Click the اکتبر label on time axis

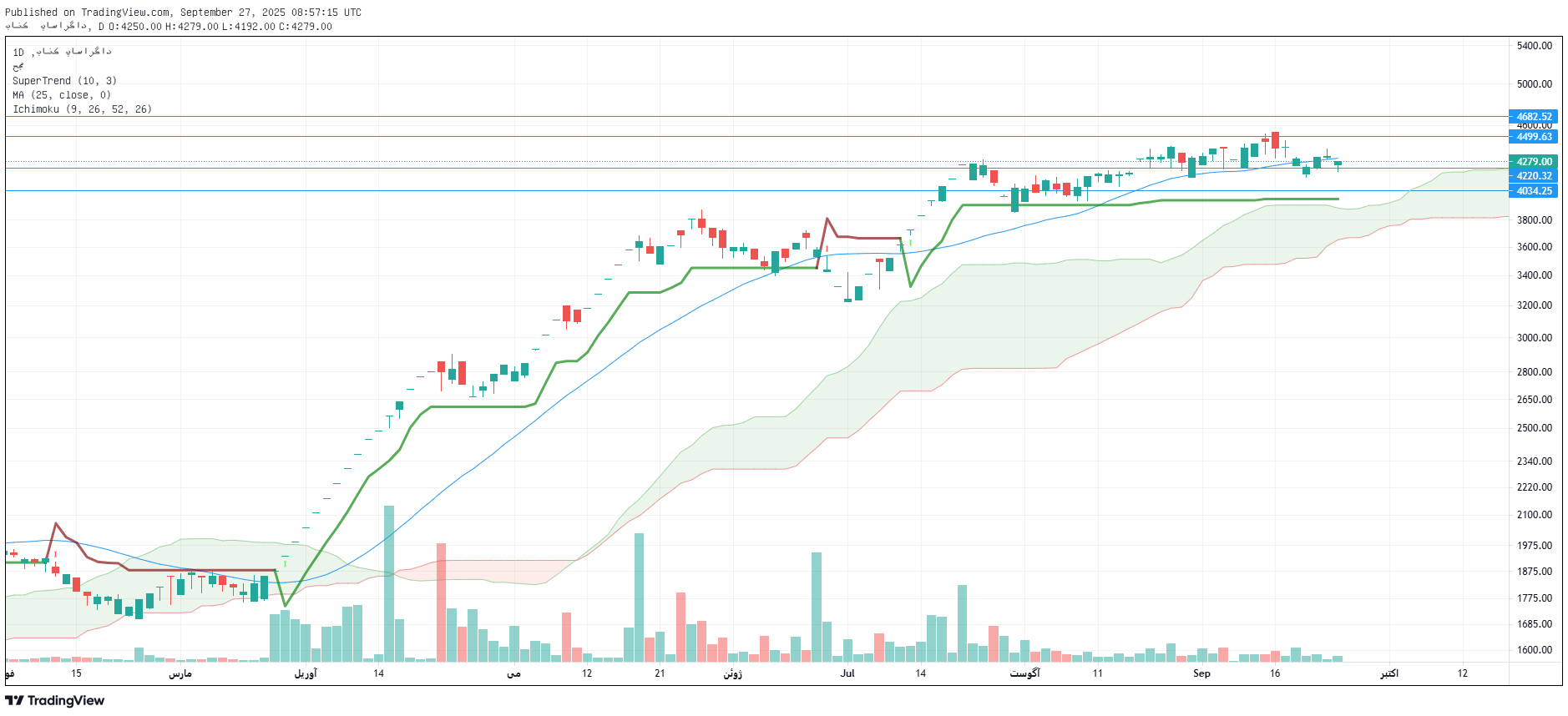[x=1388, y=673]
